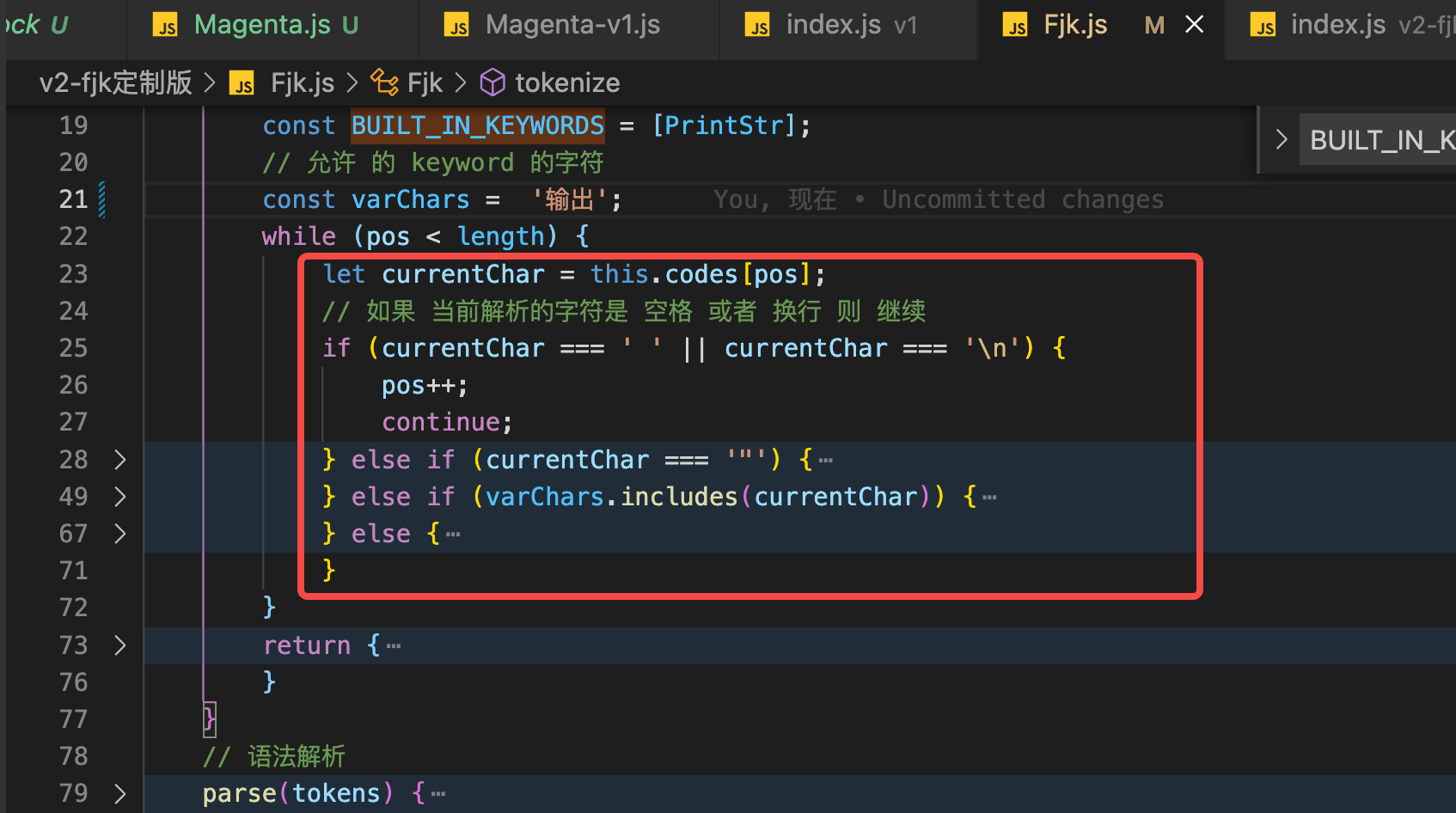Expand the collapsed else block at line 67
1456x813 pixels.
[120, 534]
